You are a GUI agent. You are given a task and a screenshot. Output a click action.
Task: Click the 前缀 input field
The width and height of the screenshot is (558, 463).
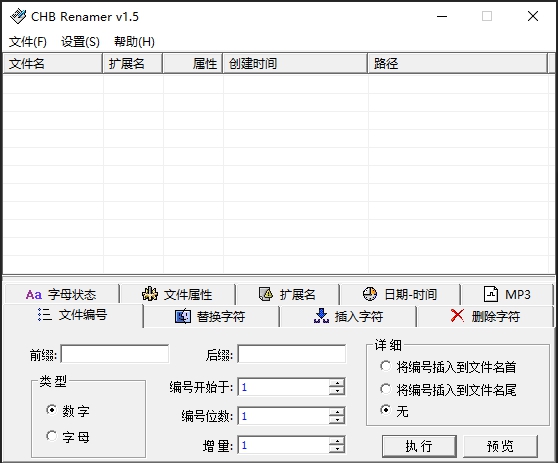(x=115, y=354)
